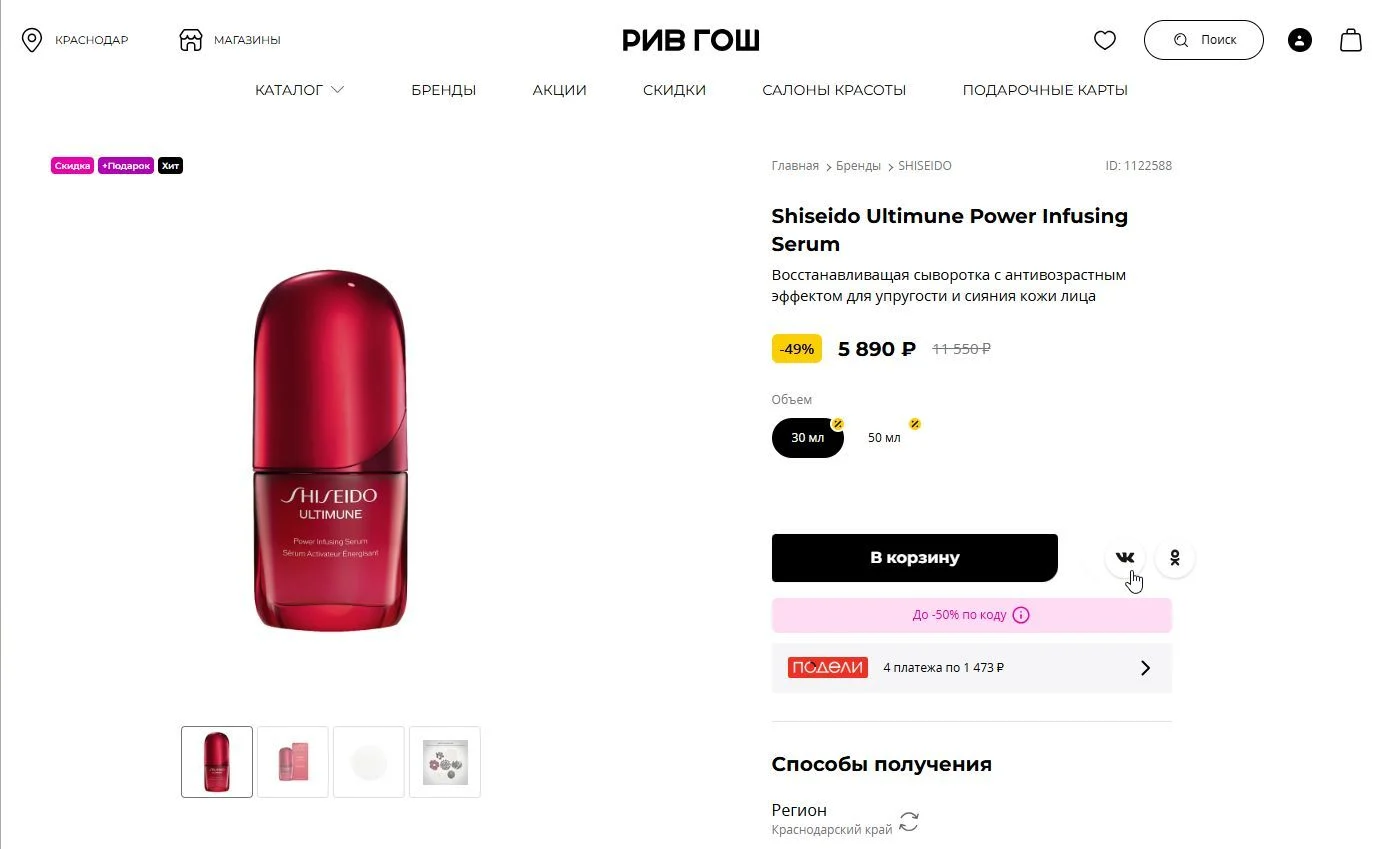
Task: View the fourth gift set thumbnail
Action: click(445, 762)
